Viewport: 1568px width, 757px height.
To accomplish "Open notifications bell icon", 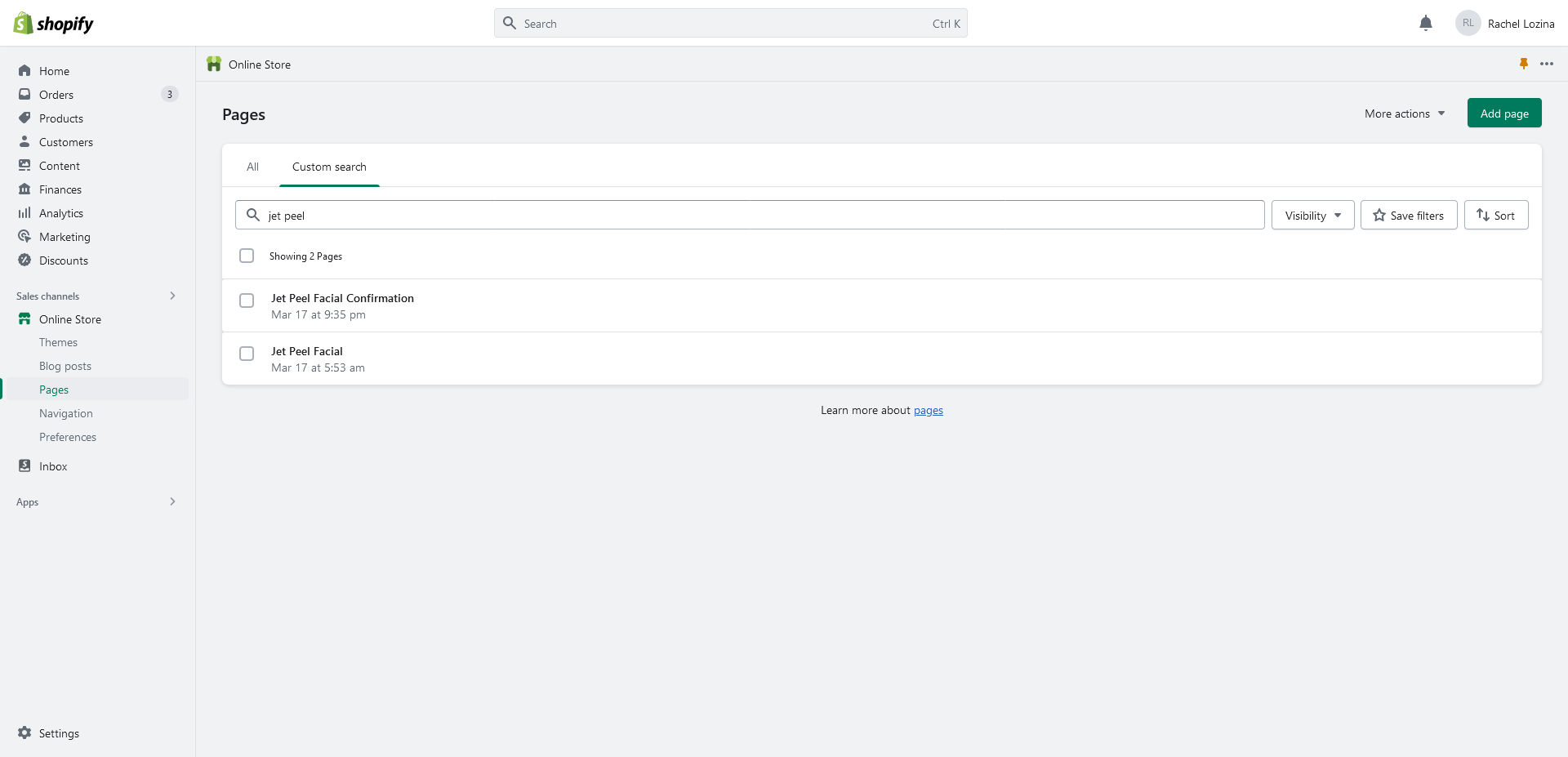I will tap(1426, 24).
